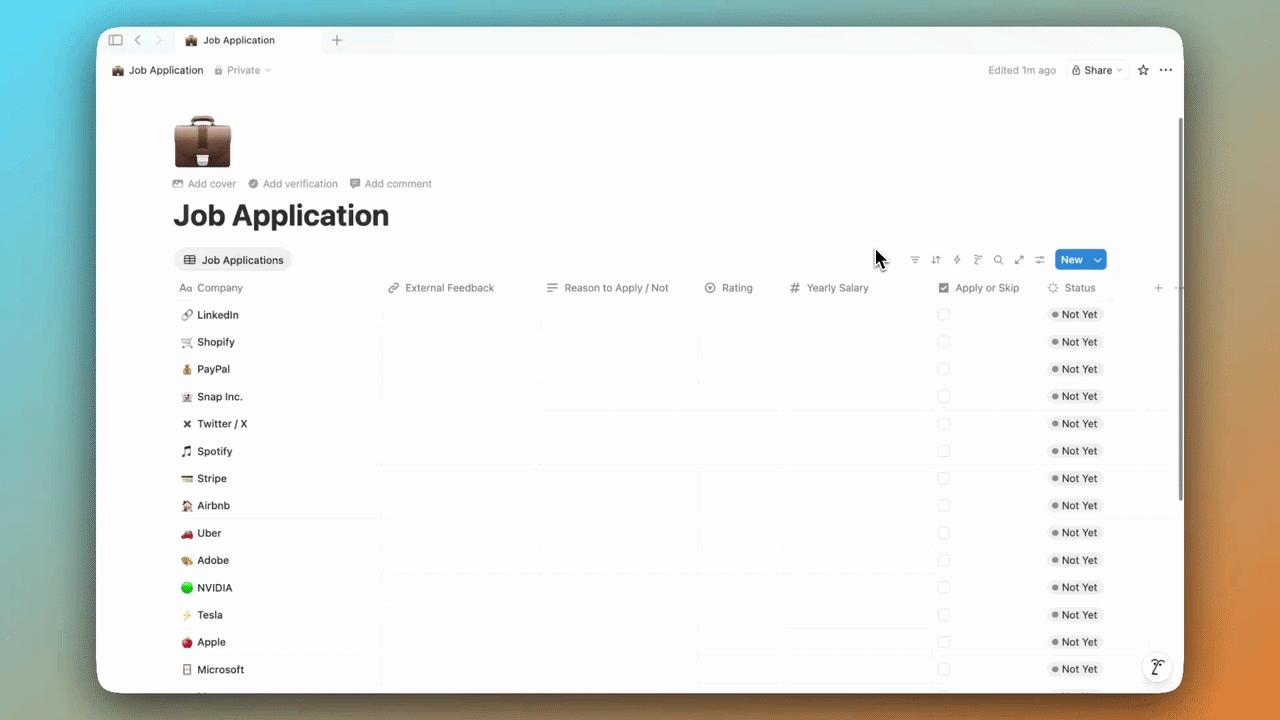The width and height of the screenshot is (1280, 720).
Task: Click Add comment
Action: click(391, 184)
